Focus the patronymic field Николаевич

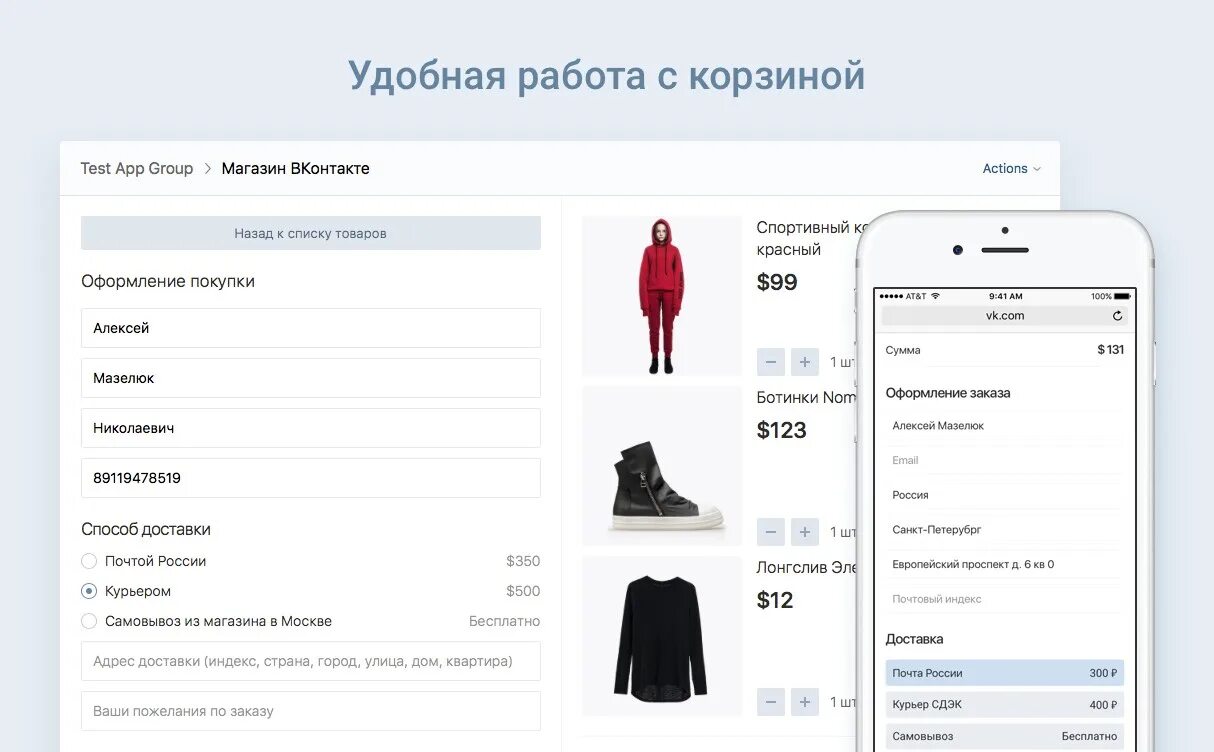pos(311,428)
